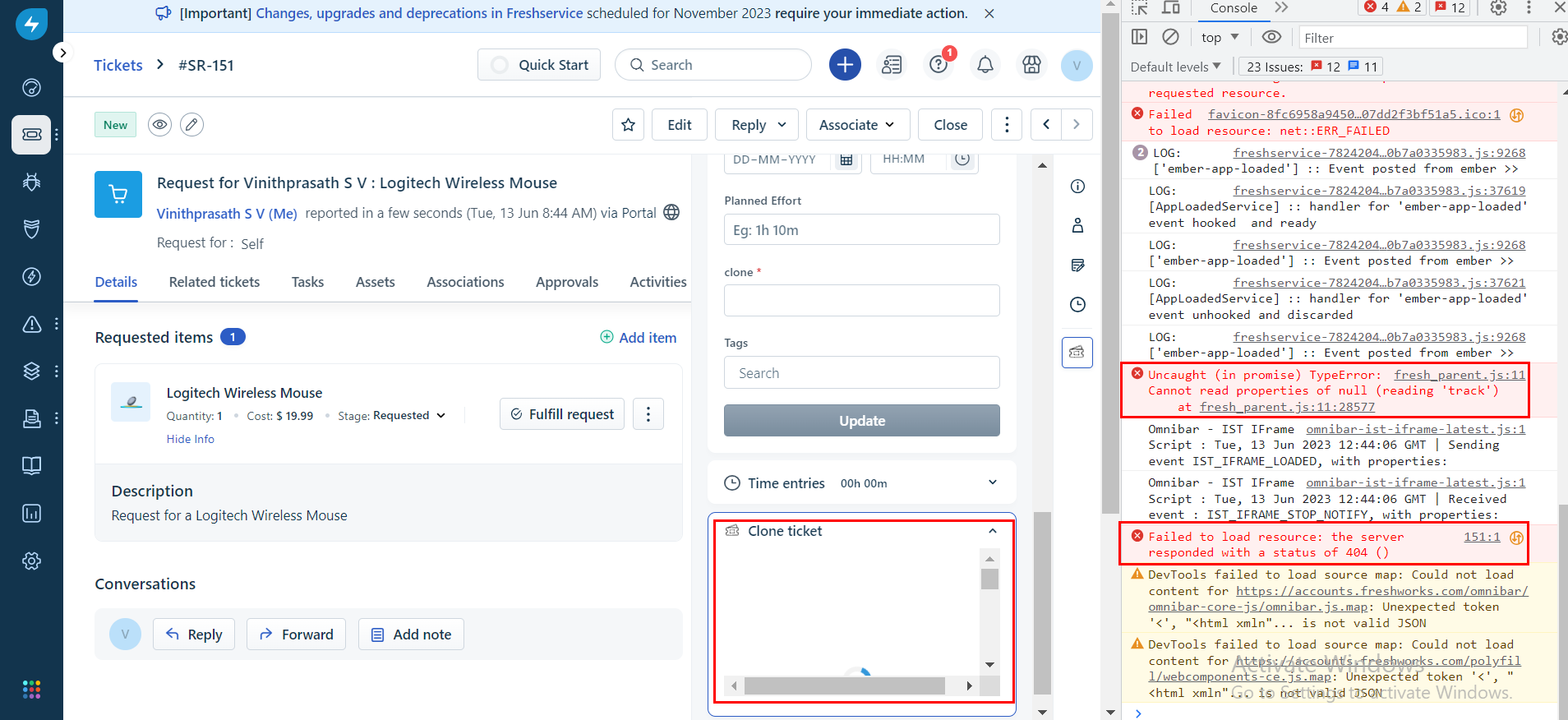Click the Quick Start button
Screen dimensions: 1568x720
tap(539, 65)
